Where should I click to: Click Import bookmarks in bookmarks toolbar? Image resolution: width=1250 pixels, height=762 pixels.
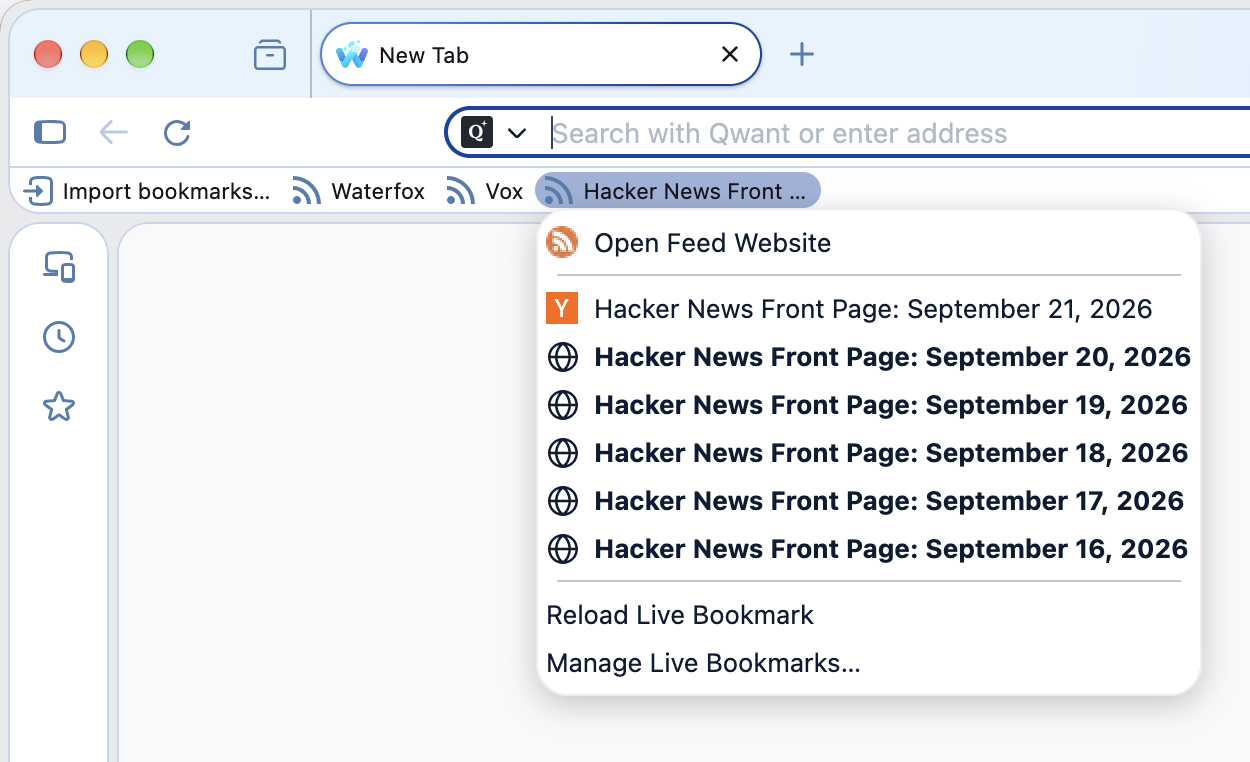coord(147,190)
